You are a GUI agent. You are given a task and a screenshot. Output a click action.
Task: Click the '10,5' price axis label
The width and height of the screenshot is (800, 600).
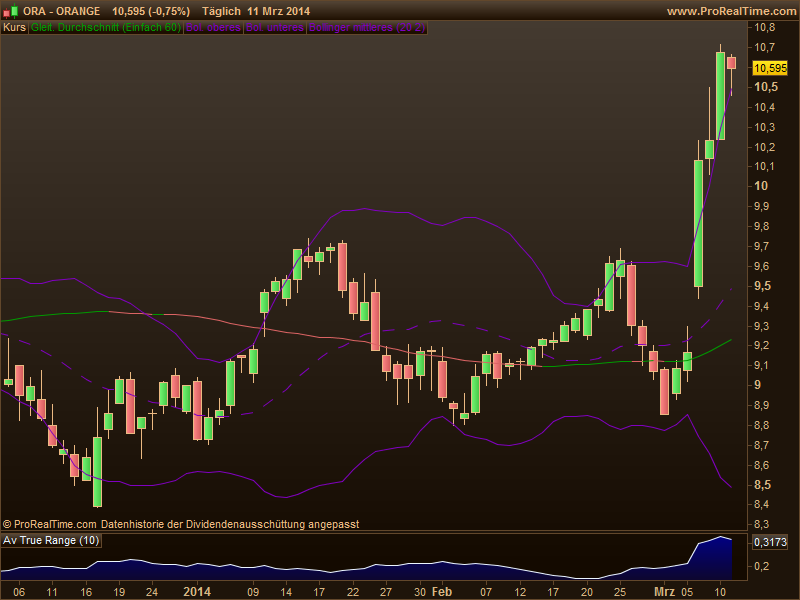click(x=766, y=87)
